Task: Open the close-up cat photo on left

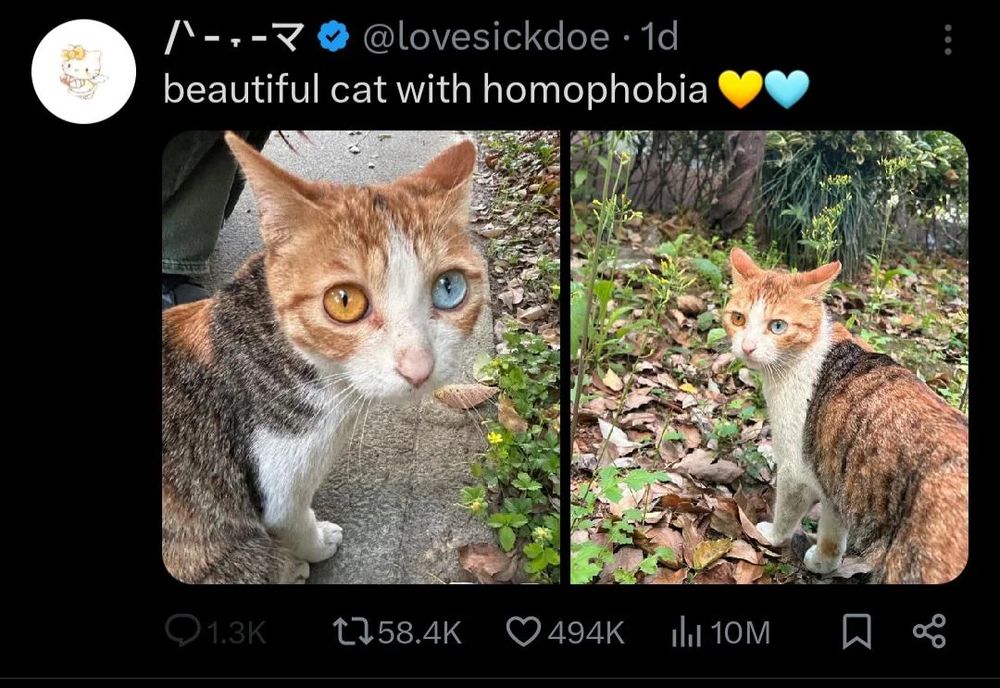Action: tap(361, 357)
